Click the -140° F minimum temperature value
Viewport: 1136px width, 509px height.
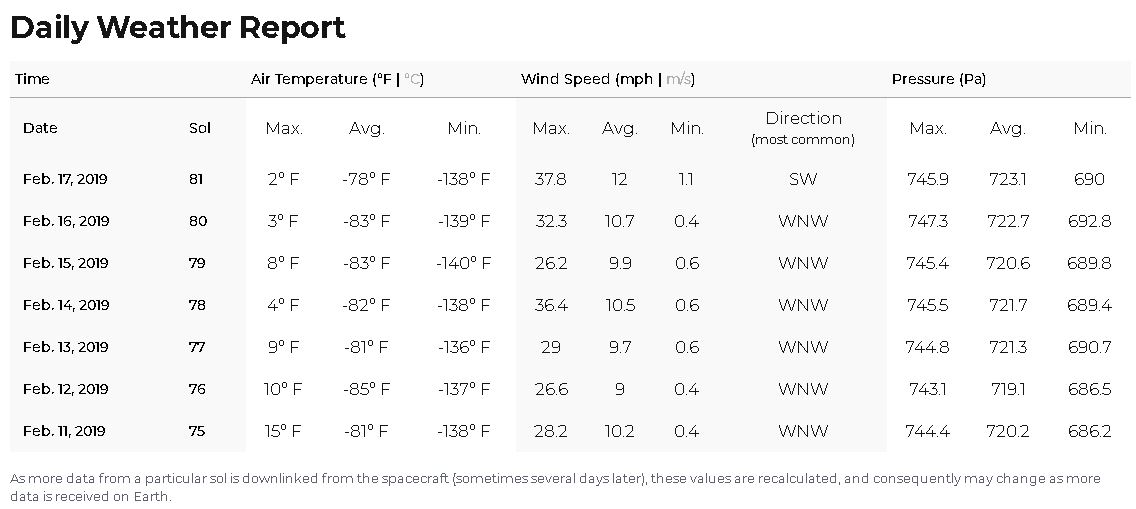coord(463,263)
